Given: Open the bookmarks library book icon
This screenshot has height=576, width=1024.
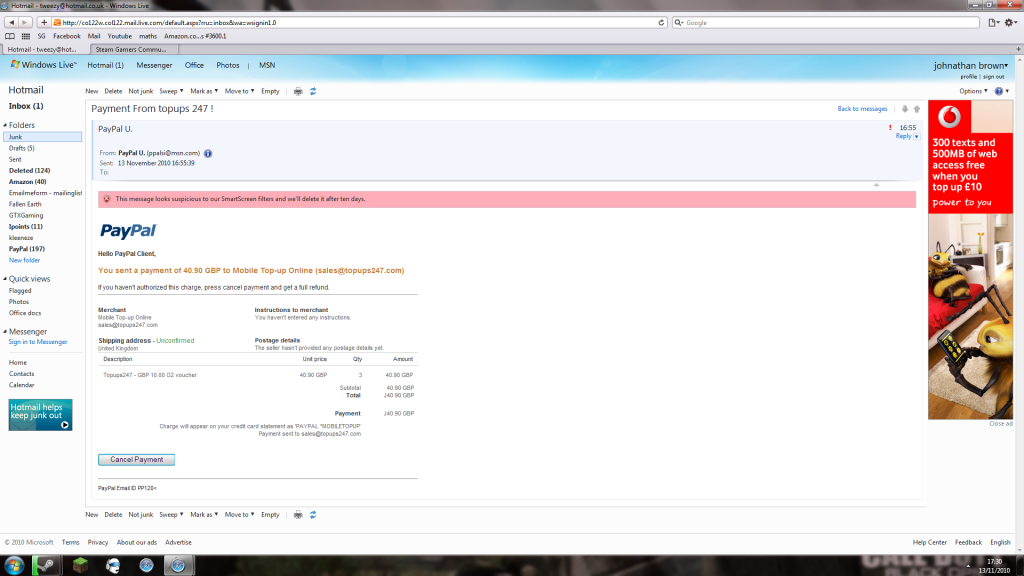Looking at the screenshot, I should click(x=10, y=37).
